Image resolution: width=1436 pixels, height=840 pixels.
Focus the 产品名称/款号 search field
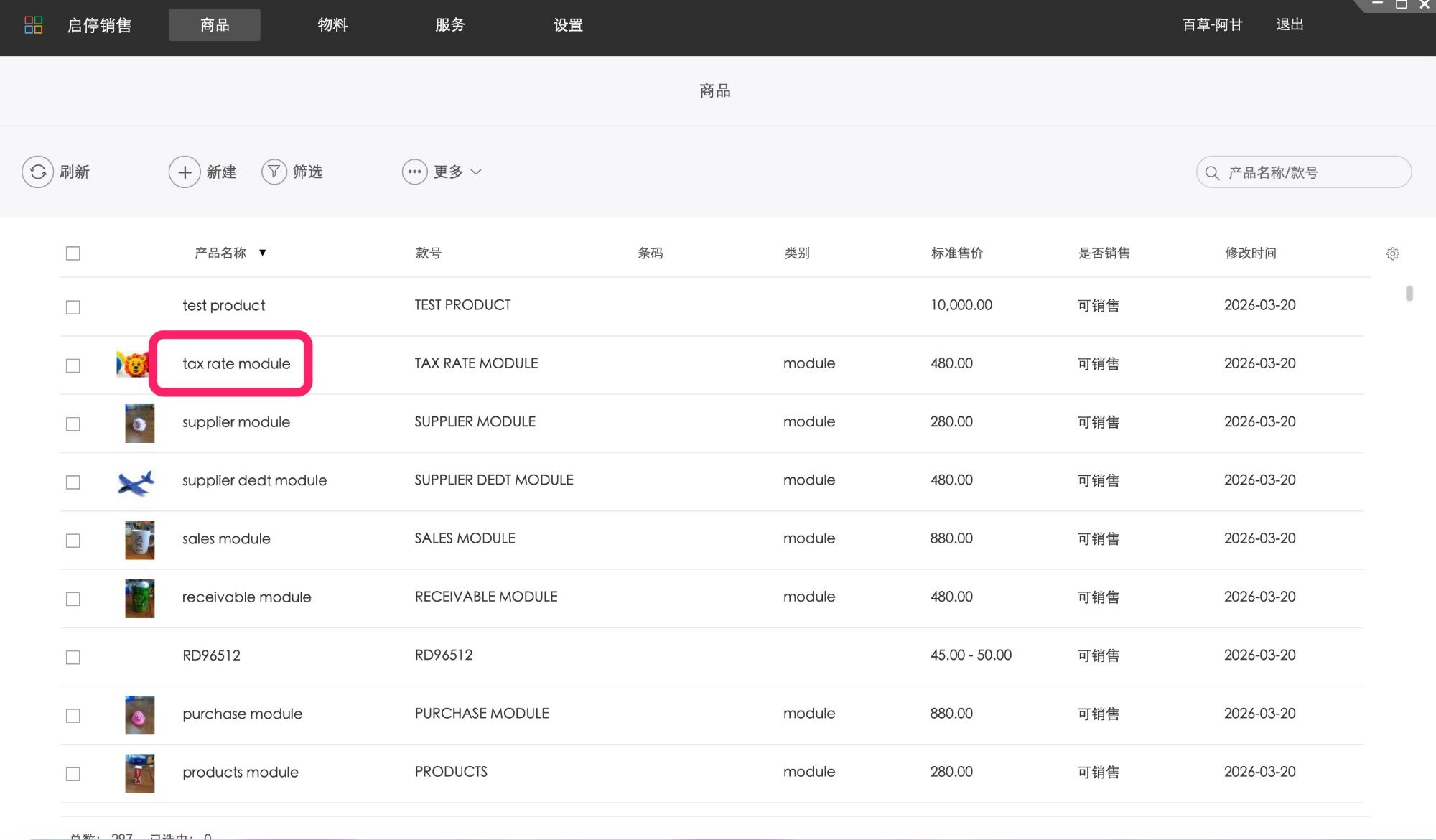[1304, 172]
